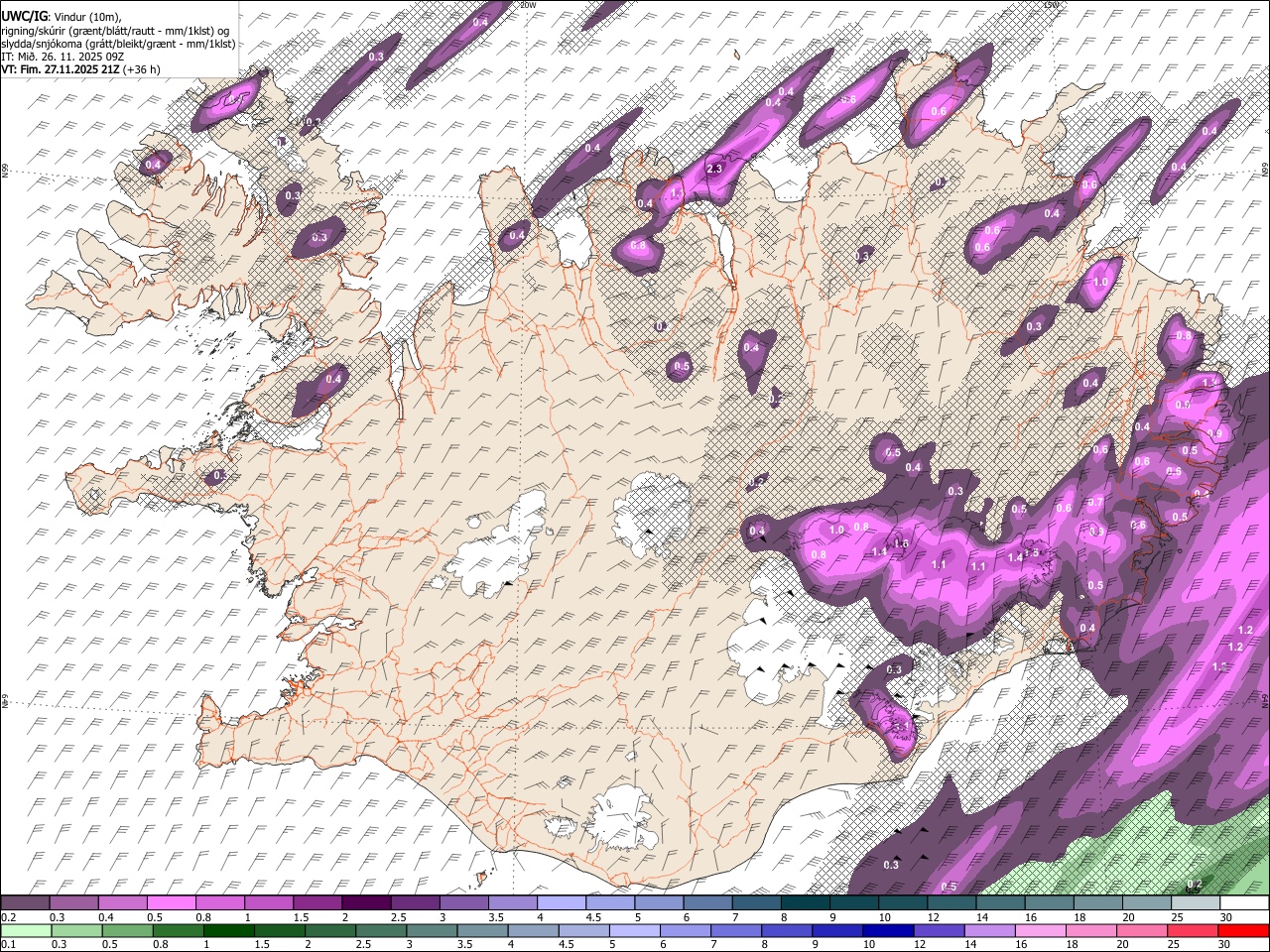This screenshot has width=1270, height=952.
Task: Click the '(+36 h)' forecast offset text
Action: (142, 69)
